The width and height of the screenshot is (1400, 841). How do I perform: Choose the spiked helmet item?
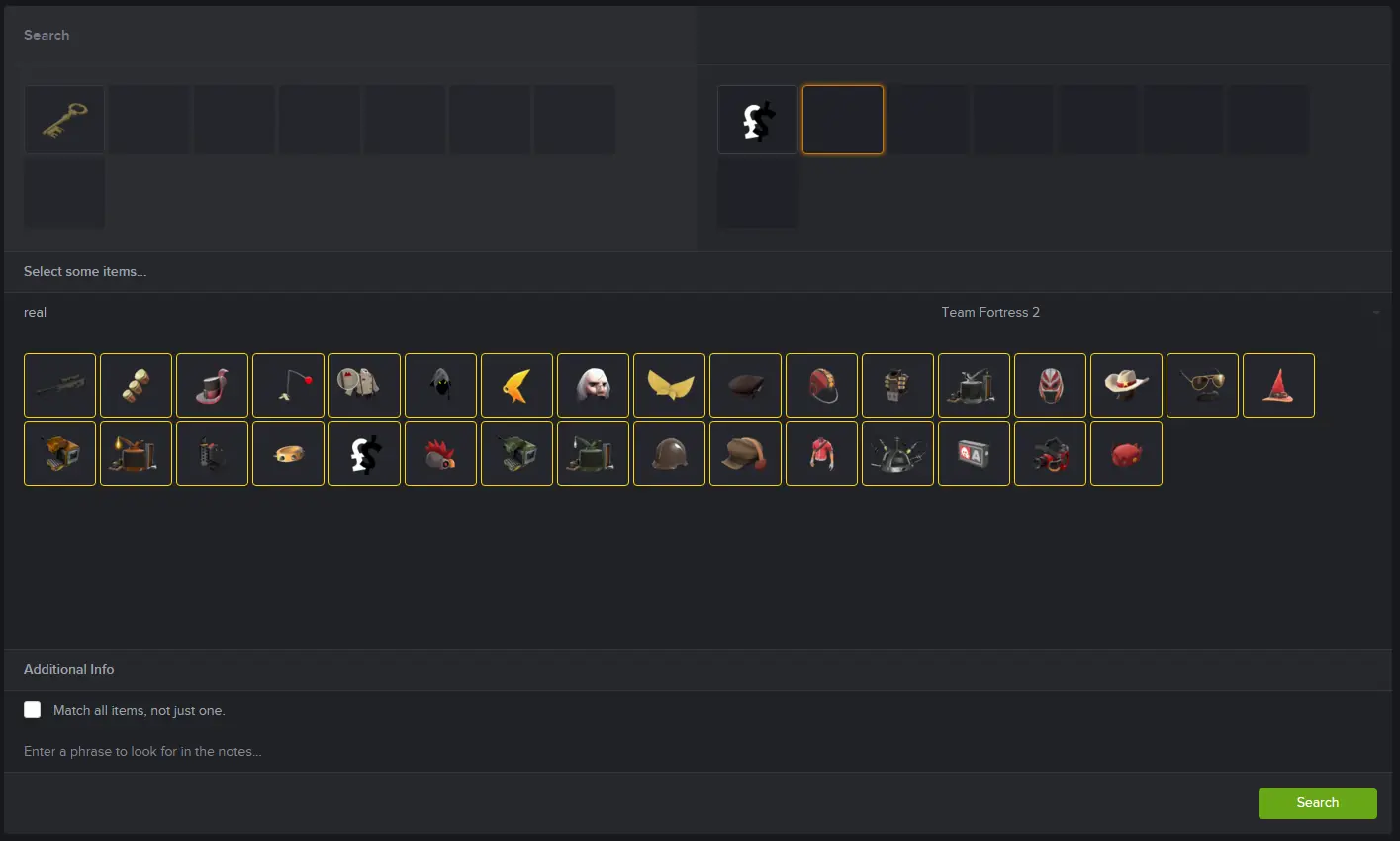coord(898,454)
